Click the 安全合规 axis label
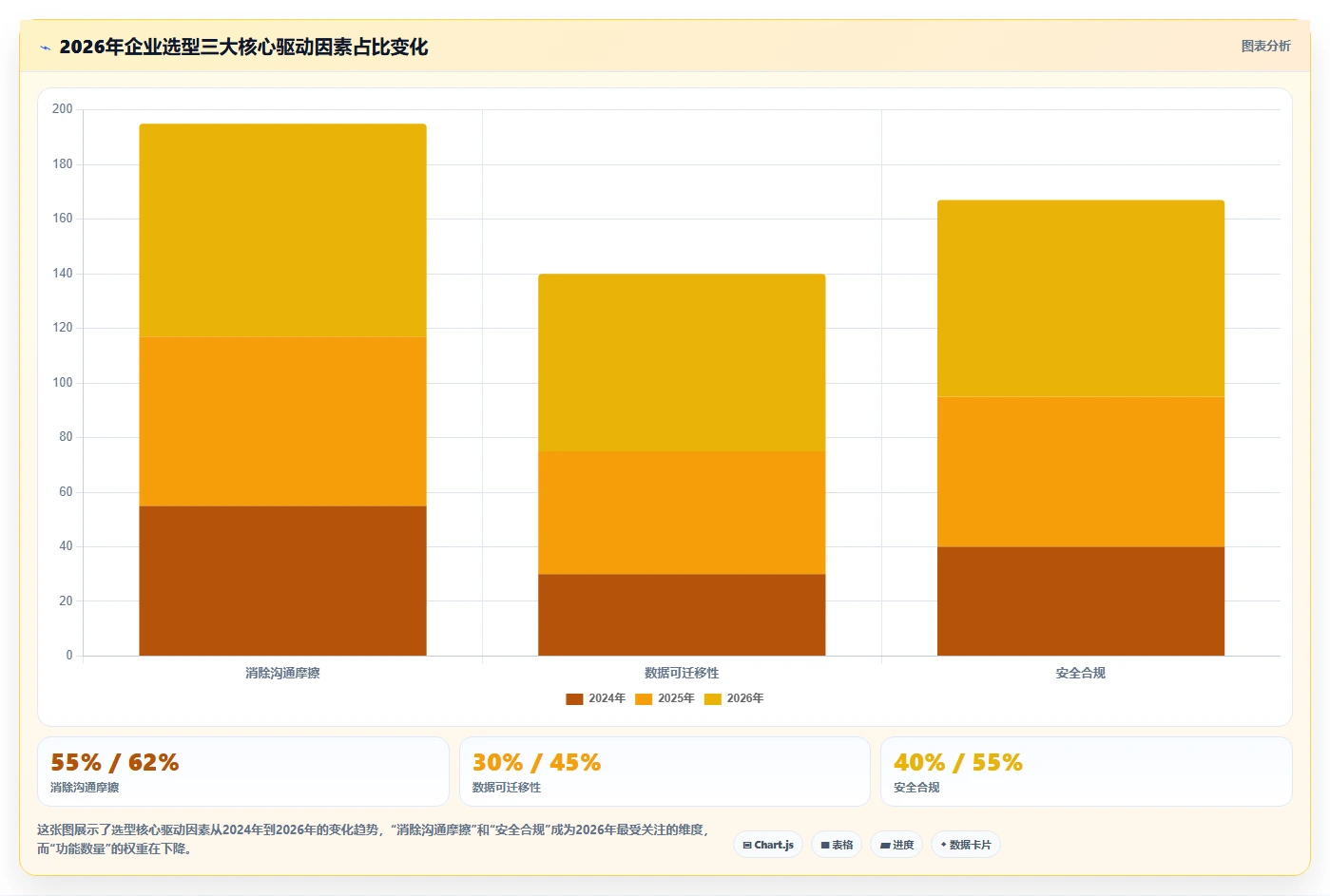The width and height of the screenshot is (1330, 896). pyautogui.click(x=1081, y=673)
